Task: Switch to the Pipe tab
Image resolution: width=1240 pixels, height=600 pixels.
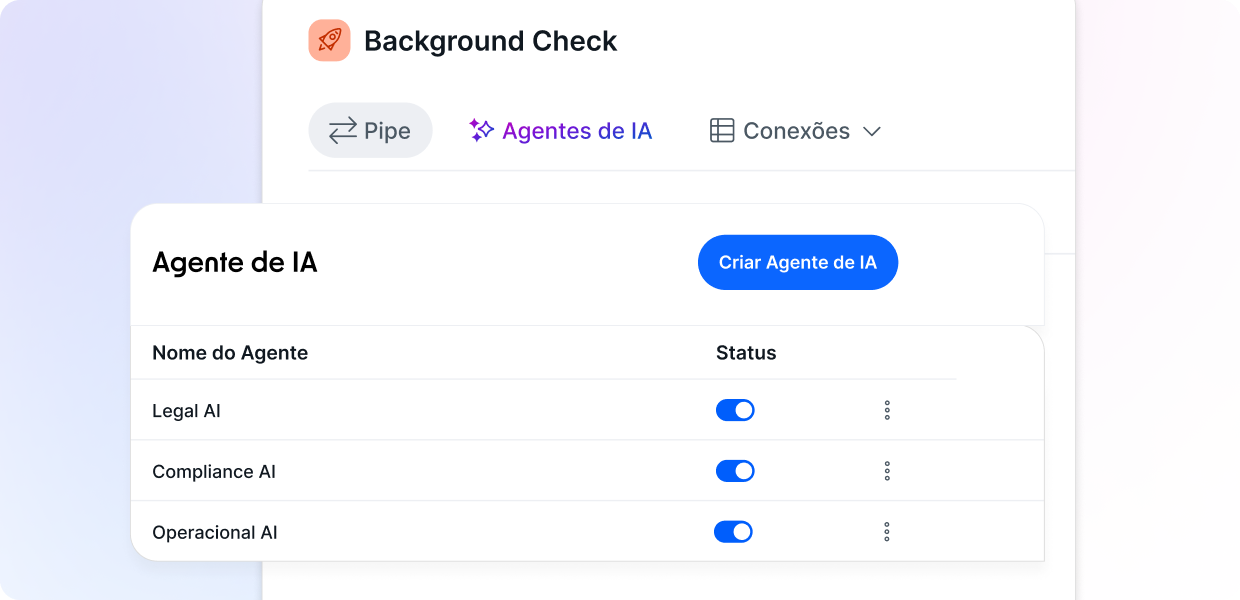Action: click(387, 131)
